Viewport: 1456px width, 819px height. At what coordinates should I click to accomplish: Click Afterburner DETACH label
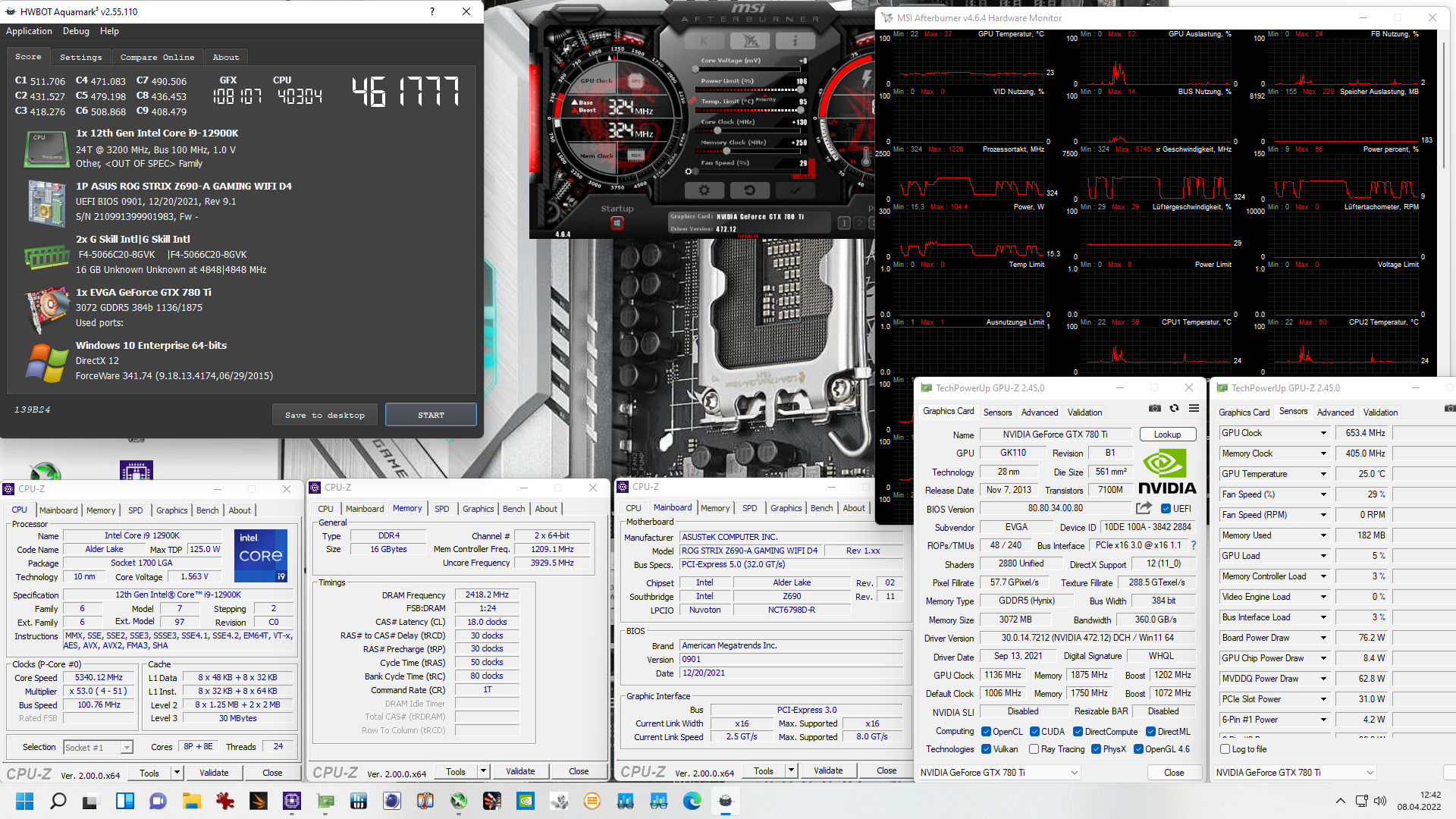point(748,236)
